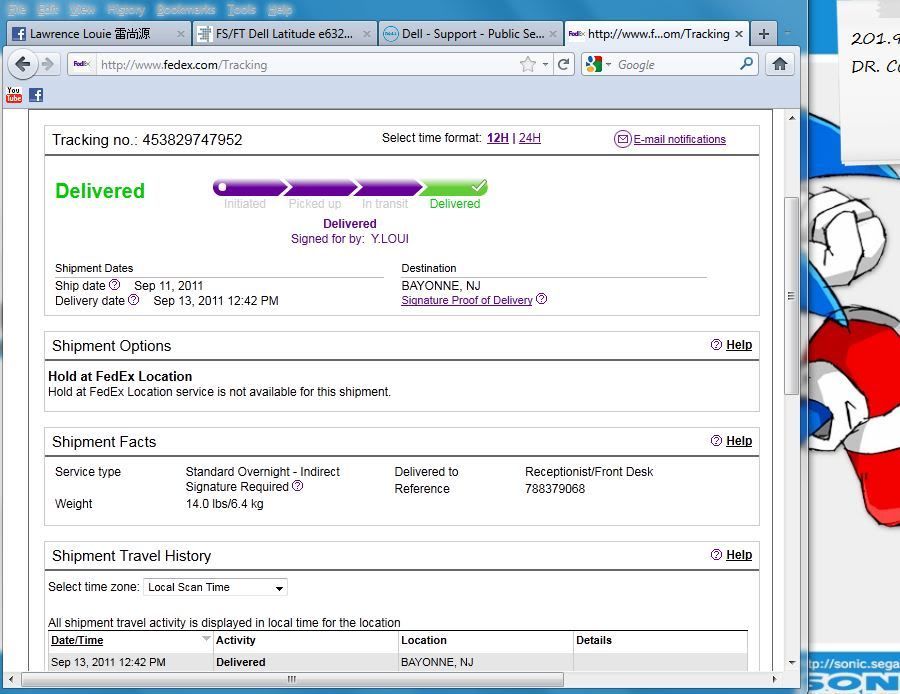Open the Tools menu
The width and height of the screenshot is (900, 694).
point(241,9)
